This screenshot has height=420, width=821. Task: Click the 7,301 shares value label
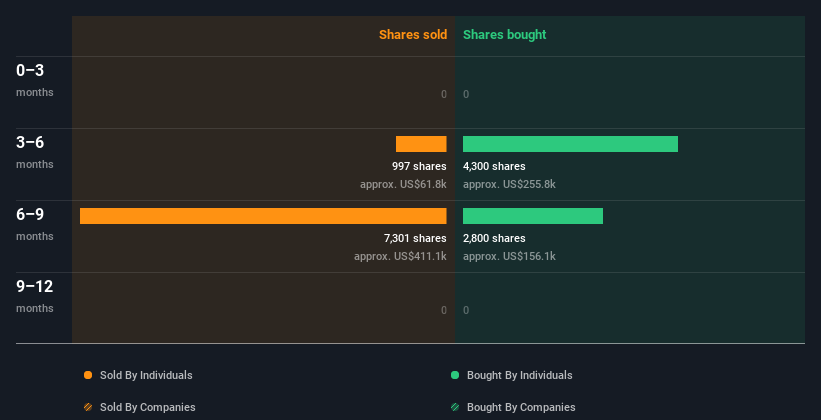click(415, 238)
